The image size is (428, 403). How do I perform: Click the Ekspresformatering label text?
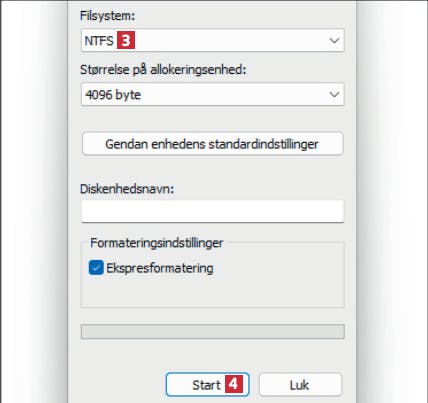tap(160, 268)
